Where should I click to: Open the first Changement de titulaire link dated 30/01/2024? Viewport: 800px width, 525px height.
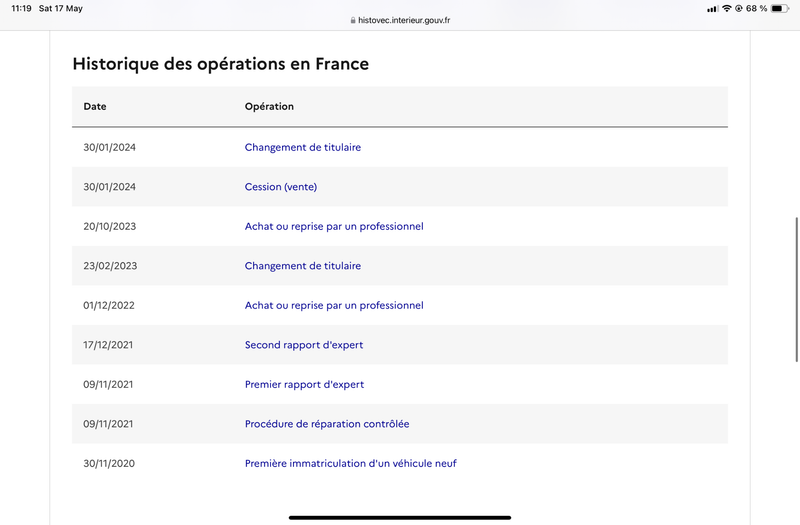pyautogui.click(x=303, y=147)
